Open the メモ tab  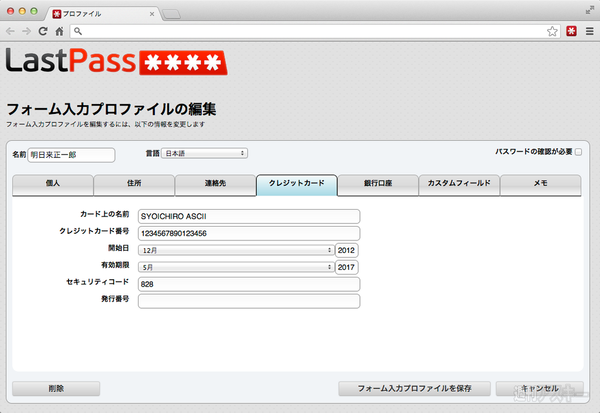541,185
